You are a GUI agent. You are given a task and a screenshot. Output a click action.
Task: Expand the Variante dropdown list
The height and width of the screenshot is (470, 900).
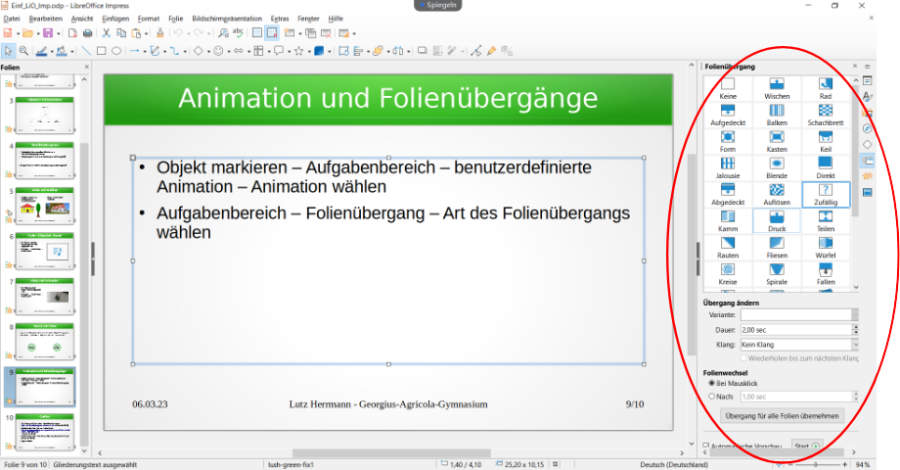[x=854, y=314]
